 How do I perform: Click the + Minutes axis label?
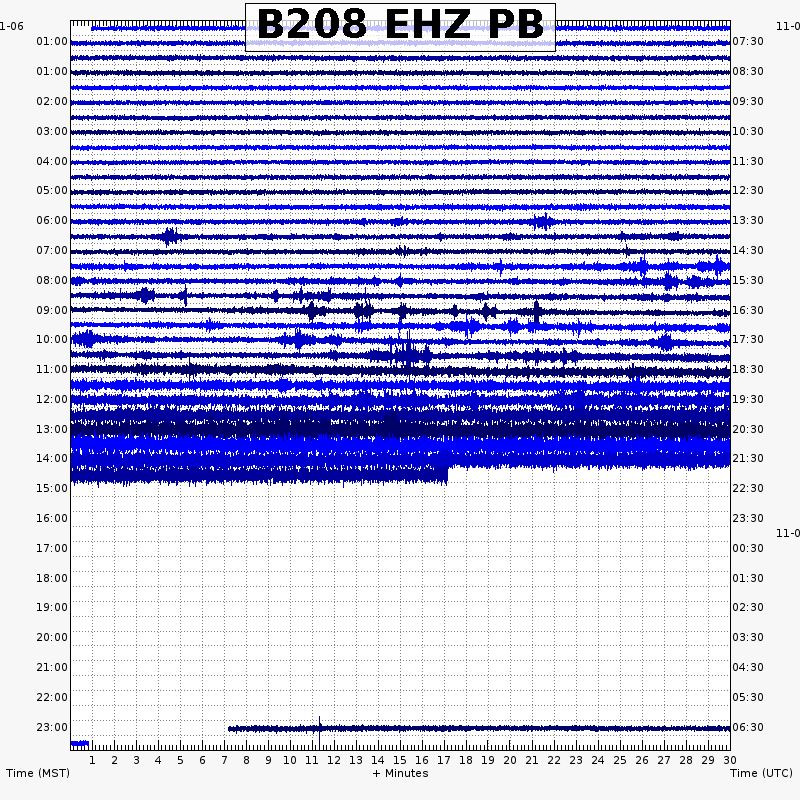coord(401,773)
